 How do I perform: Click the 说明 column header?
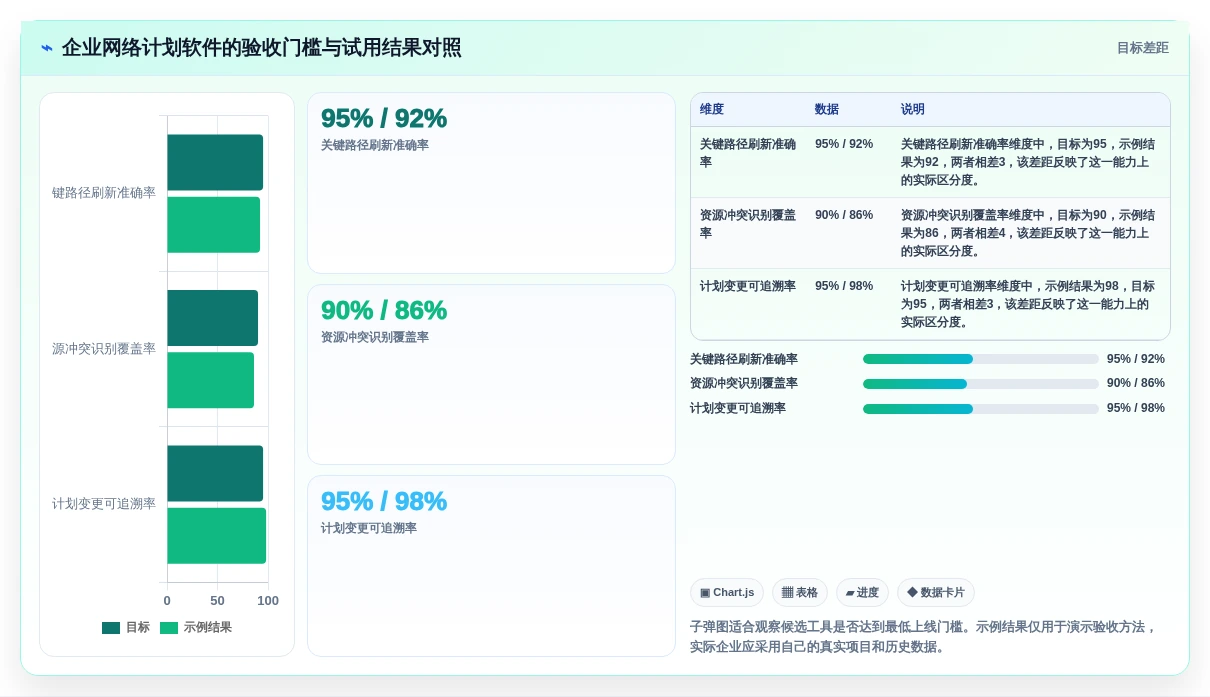(x=1031, y=110)
